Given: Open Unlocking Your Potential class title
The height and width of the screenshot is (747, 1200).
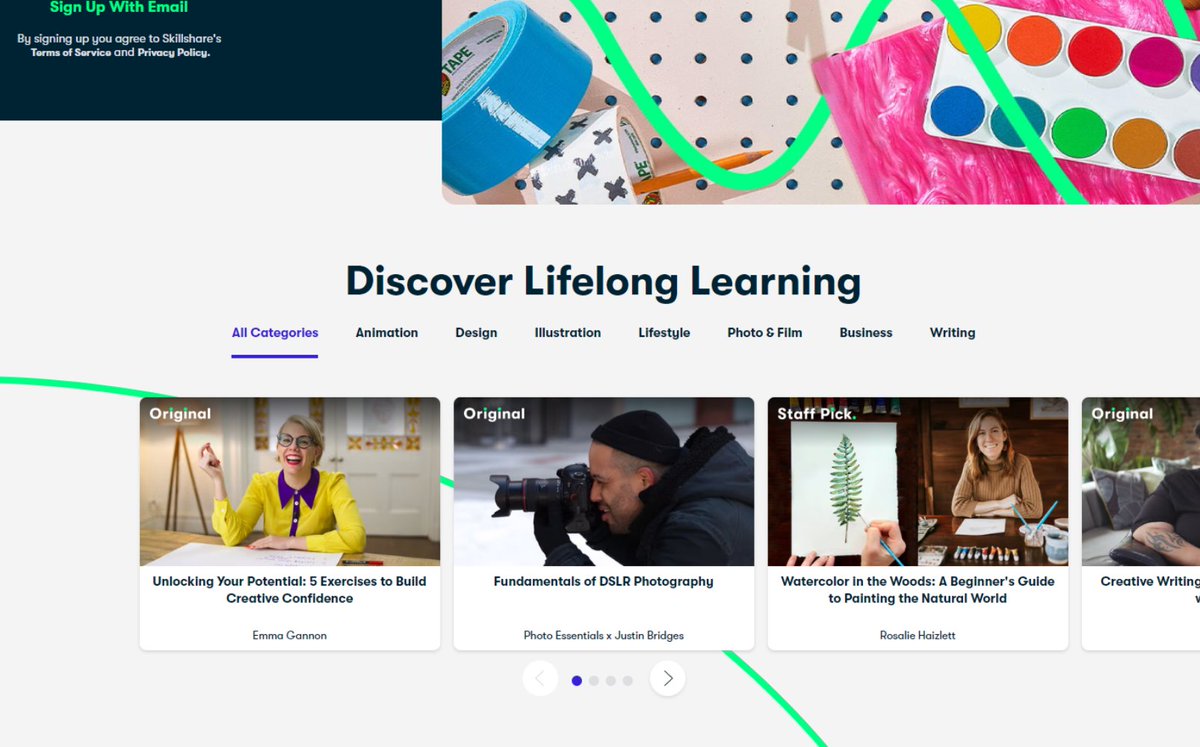Looking at the screenshot, I should pos(289,590).
